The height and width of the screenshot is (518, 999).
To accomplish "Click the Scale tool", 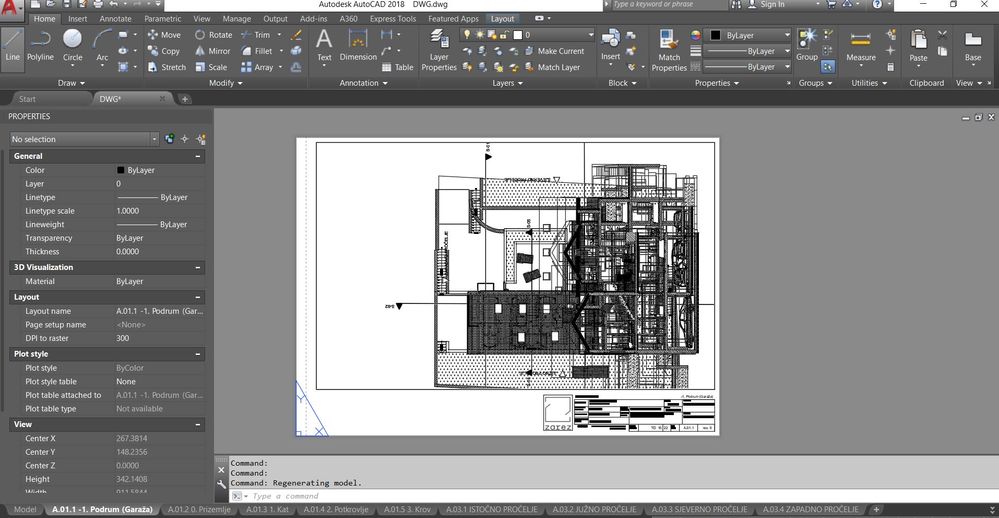I will [x=211, y=67].
